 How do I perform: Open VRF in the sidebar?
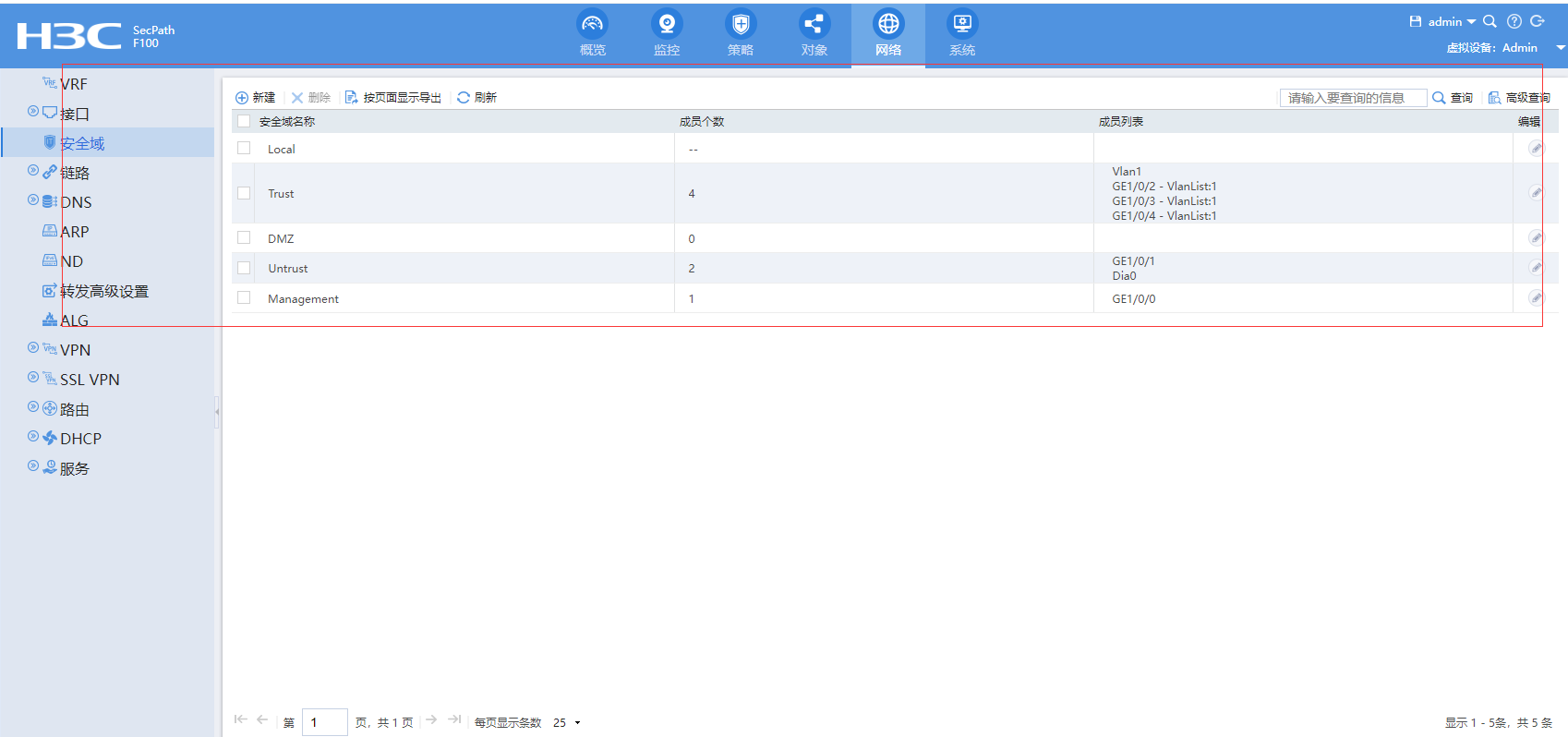pyautogui.click(x=74, y=84)
